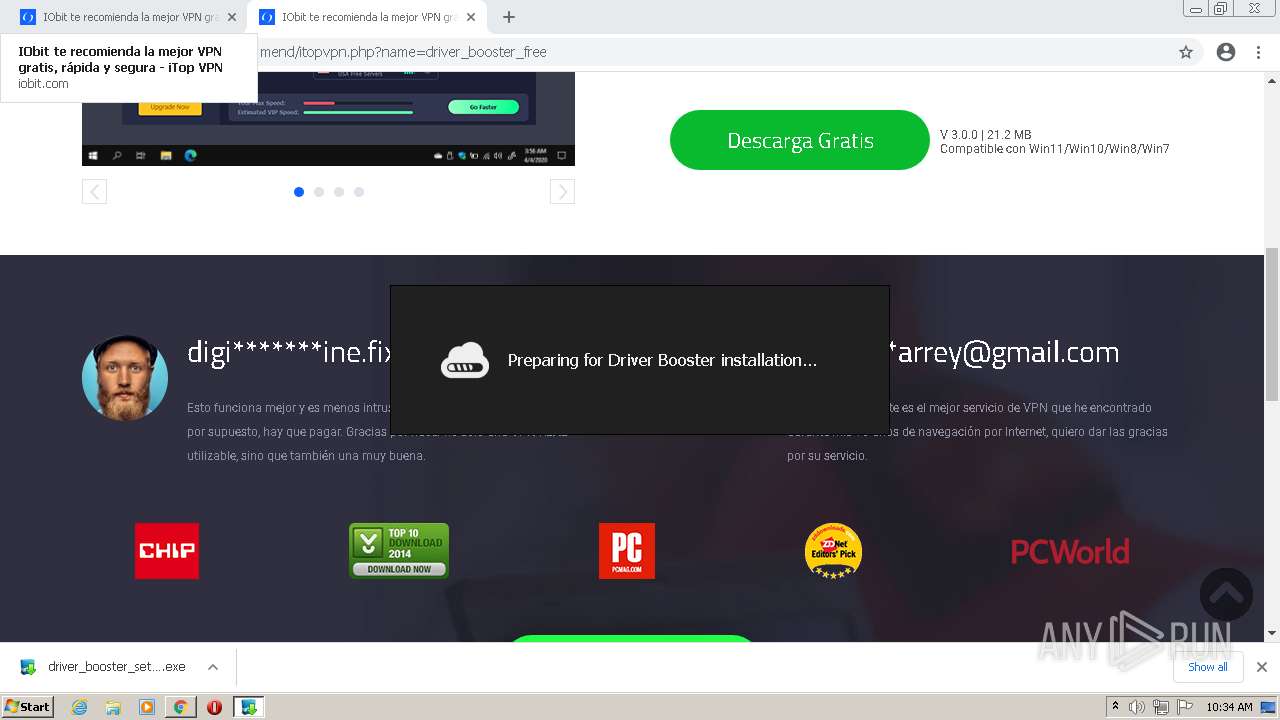Switch to the first IObit tab

(x=127, y=17)
